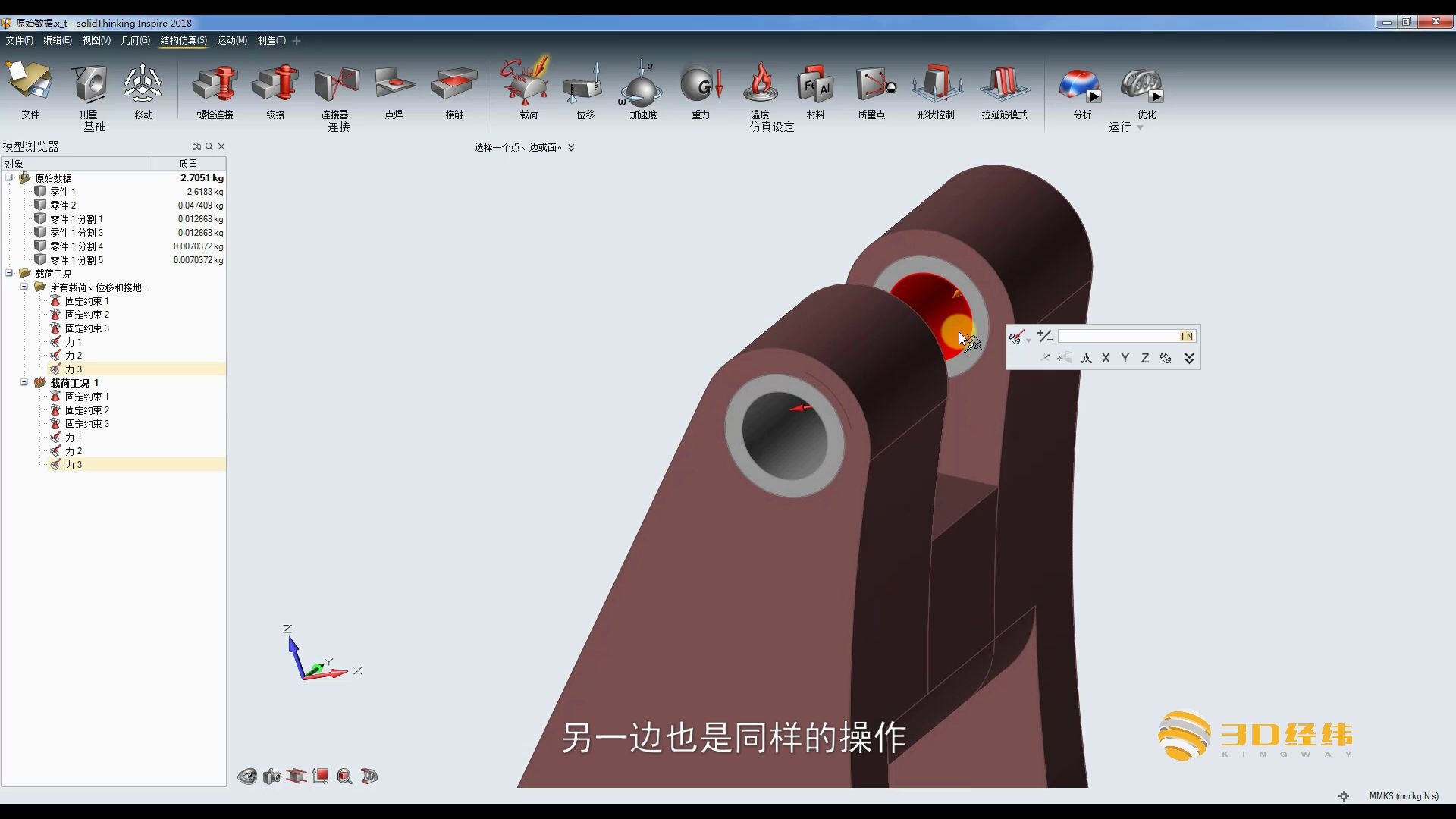The width and height of the screenshot is (1456, 819).
Task: Open the 视图(V) menu
Action: click(96, 40)
